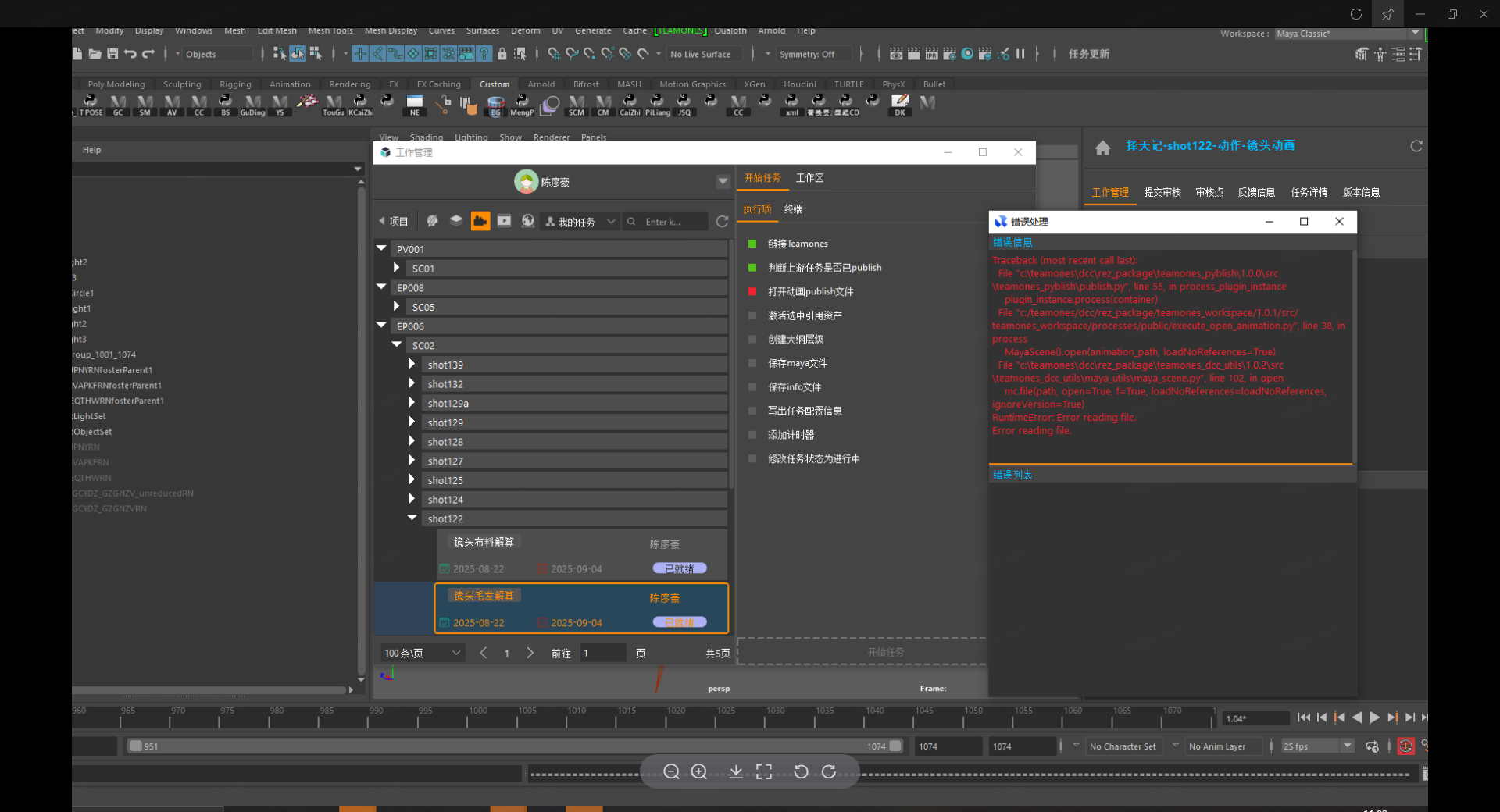Click the Enter keyword search field
The image size is (1500, 812).
672,222
